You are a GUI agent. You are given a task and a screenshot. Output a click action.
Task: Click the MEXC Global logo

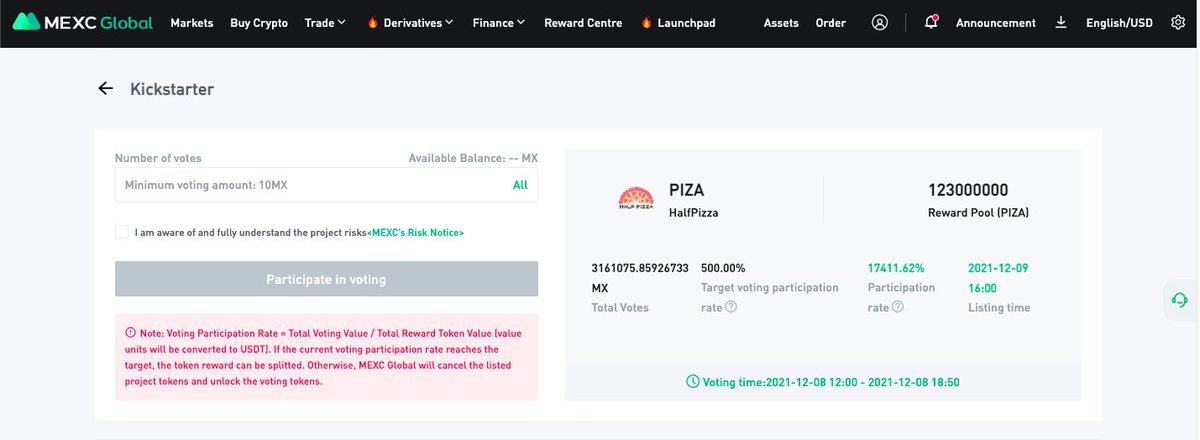pyautogui.click(x=83, y=22)
